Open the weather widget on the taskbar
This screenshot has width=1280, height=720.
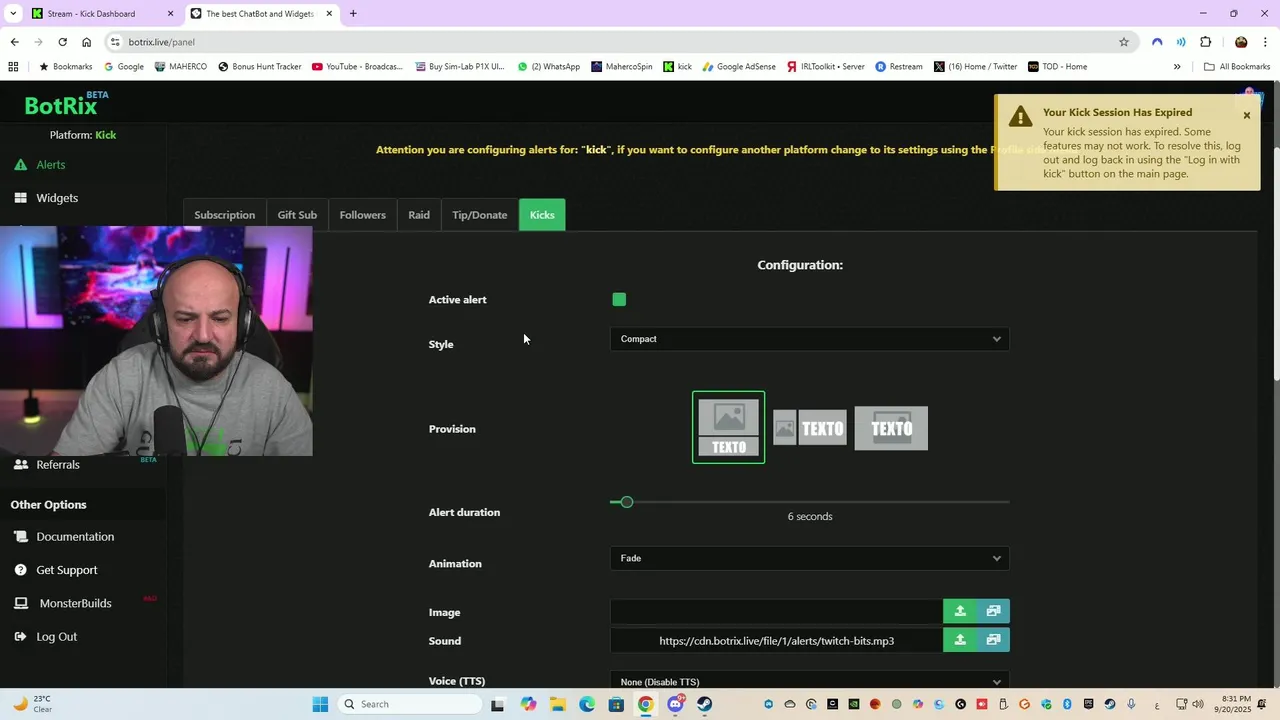click(32, 704)
